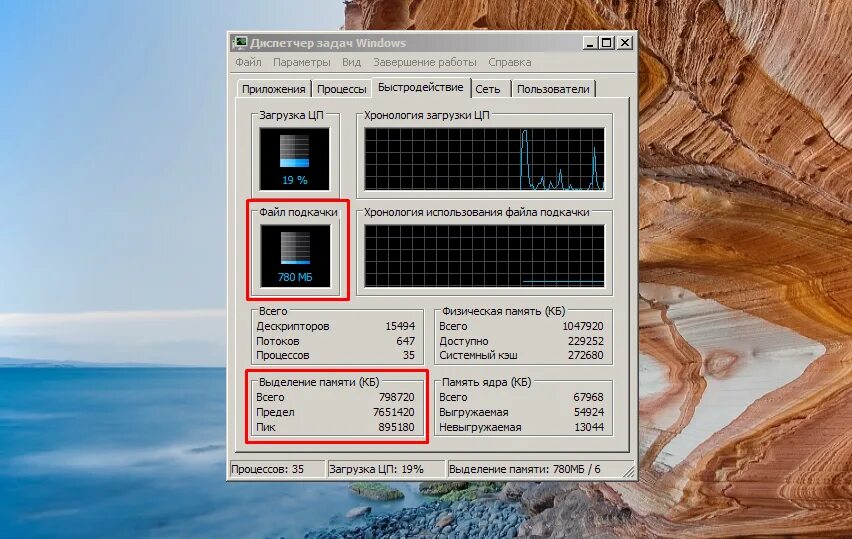
Task: Open the Пользователи tab
Action: [553, 89]
